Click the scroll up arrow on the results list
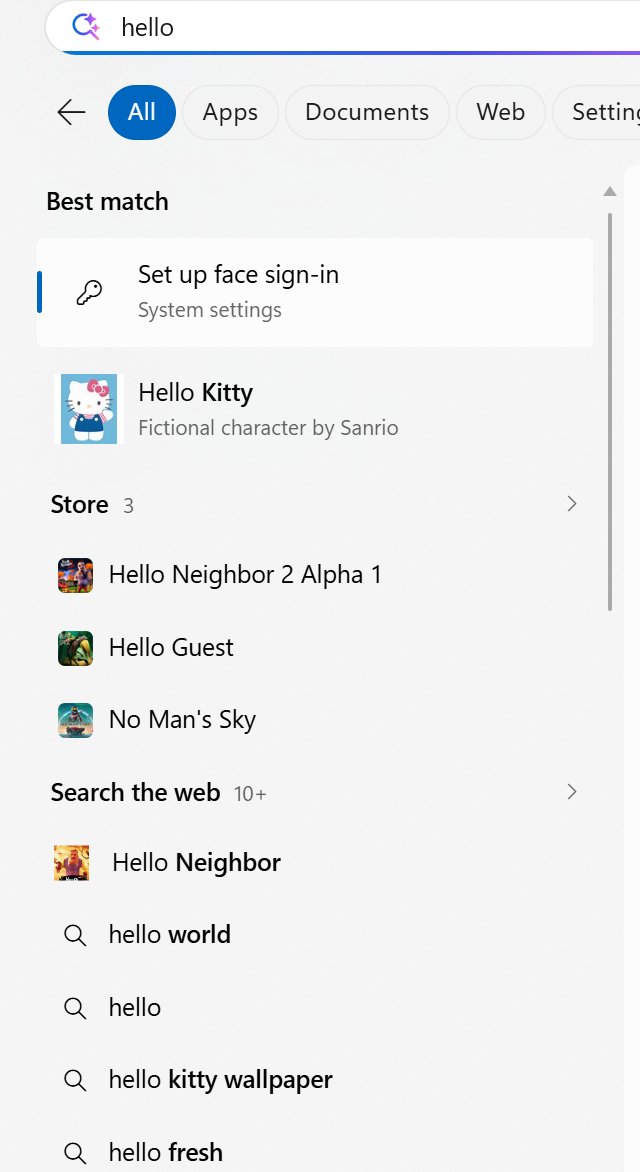This screenshot has height=1172, width=640. [x=610, y=192]
